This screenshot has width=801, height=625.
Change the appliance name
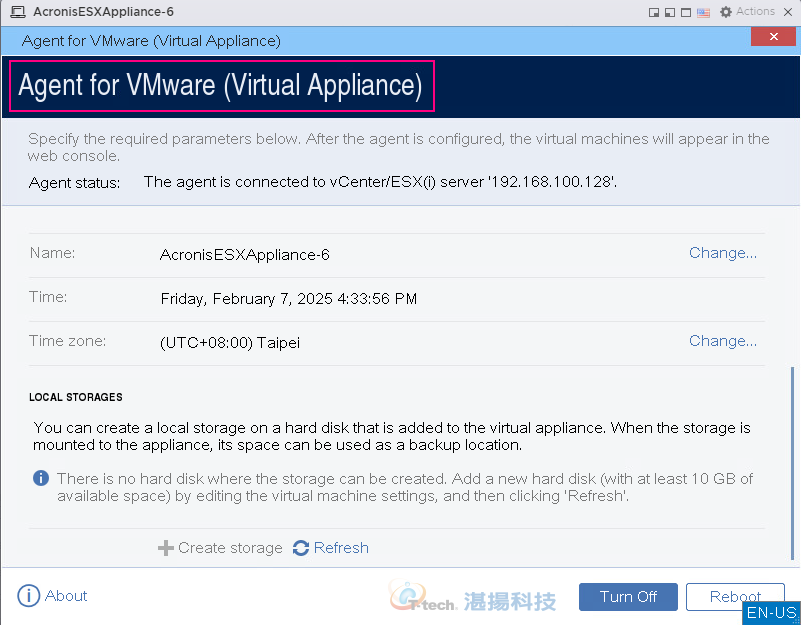point(722,253)
